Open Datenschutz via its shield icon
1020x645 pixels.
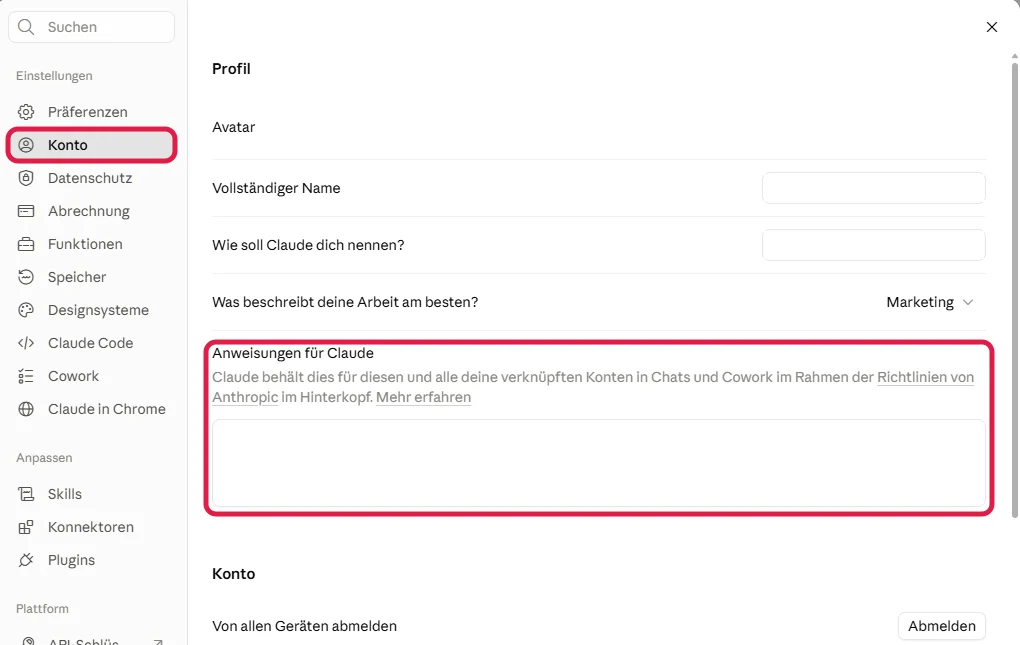tap(26, 178)
